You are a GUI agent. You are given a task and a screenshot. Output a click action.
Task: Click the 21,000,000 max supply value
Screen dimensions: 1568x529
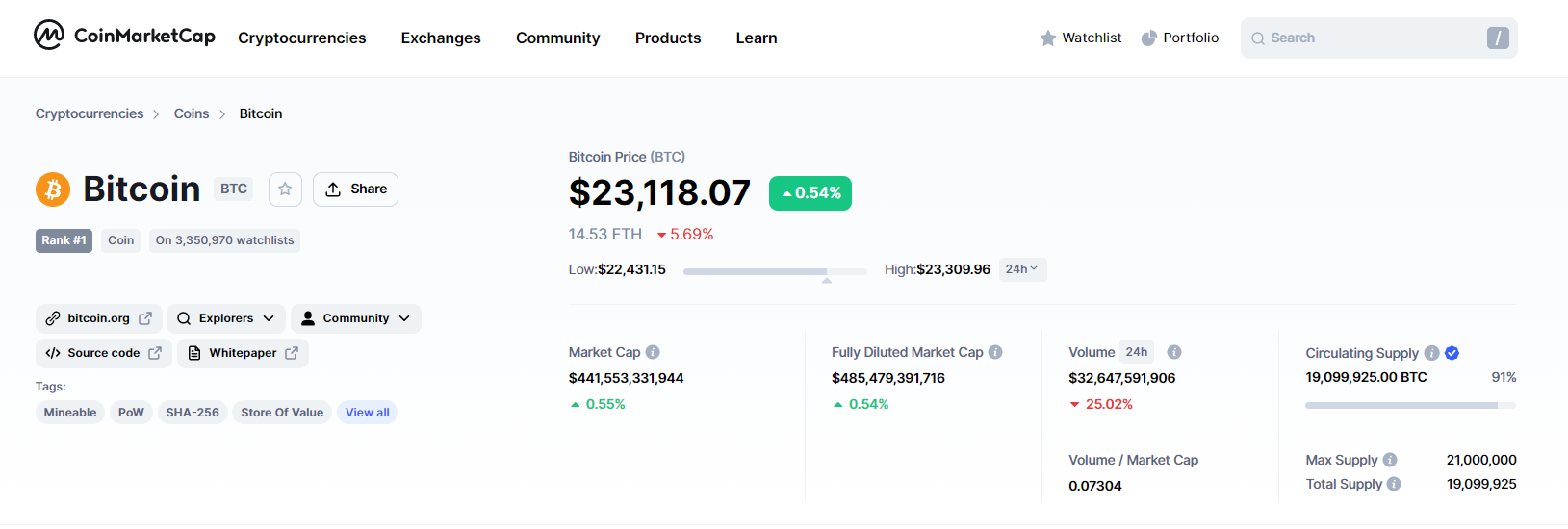[1481, 460]
